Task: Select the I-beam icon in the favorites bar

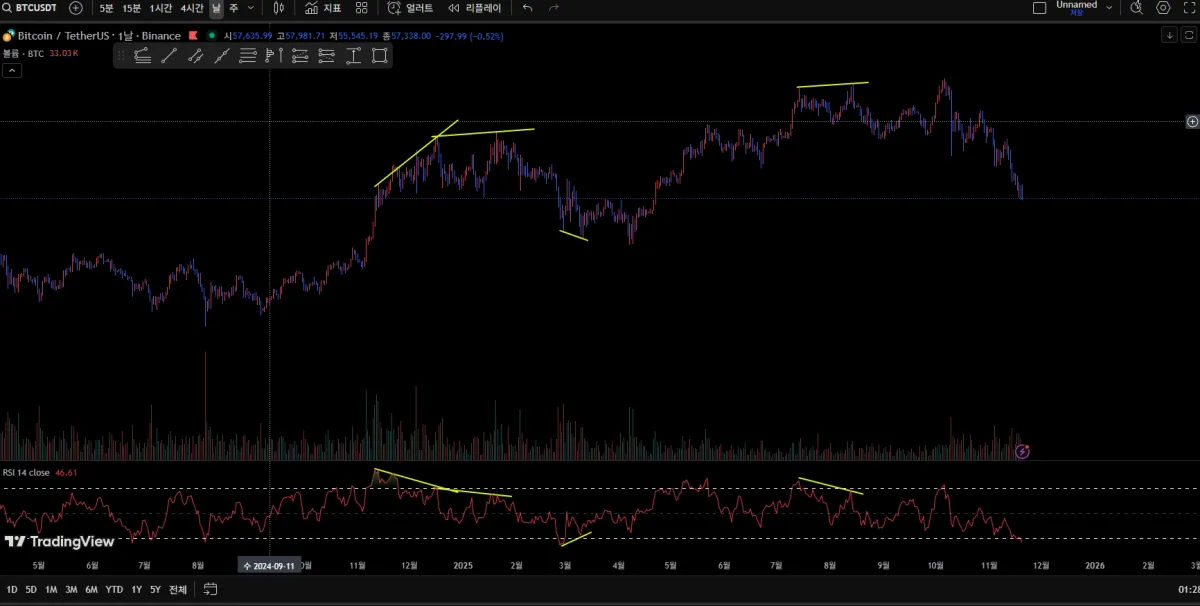Action: [353, 56]
